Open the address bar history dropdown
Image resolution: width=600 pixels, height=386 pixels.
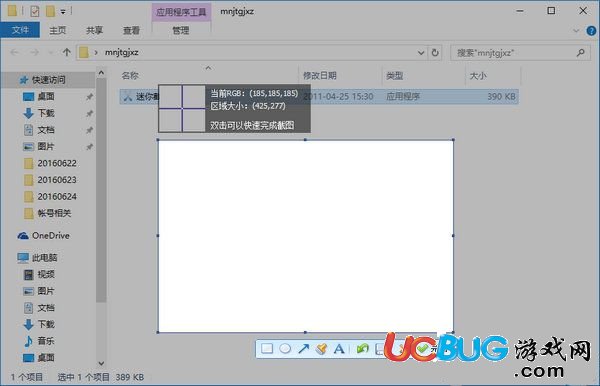421,52
